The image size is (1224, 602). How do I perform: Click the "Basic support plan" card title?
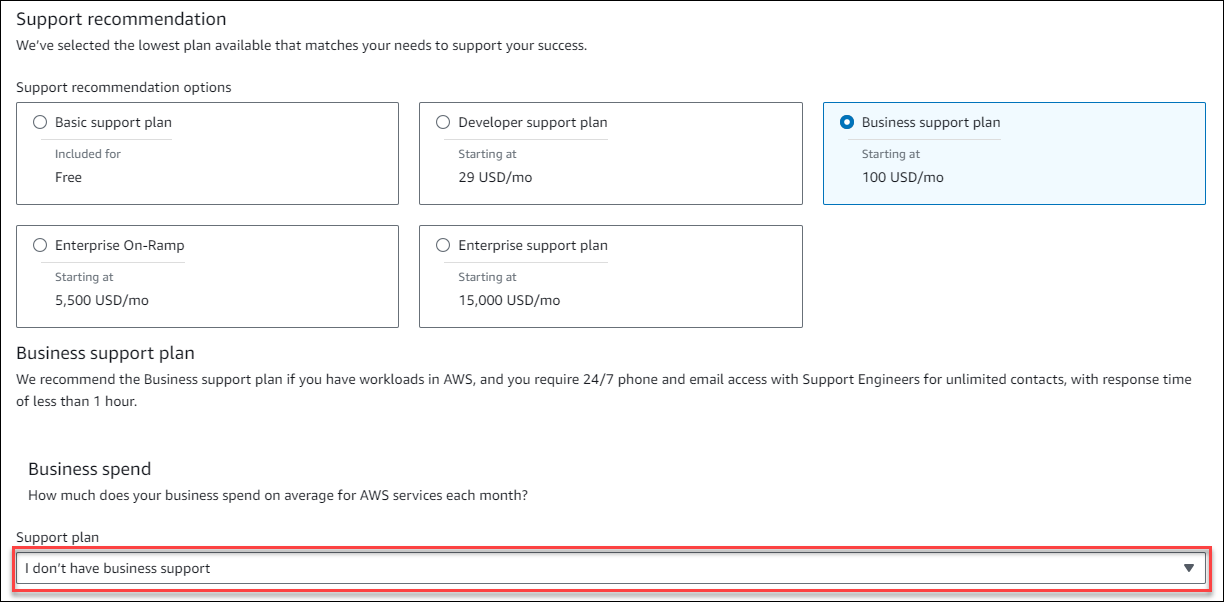pyautogui.click(x=113, y=122)
